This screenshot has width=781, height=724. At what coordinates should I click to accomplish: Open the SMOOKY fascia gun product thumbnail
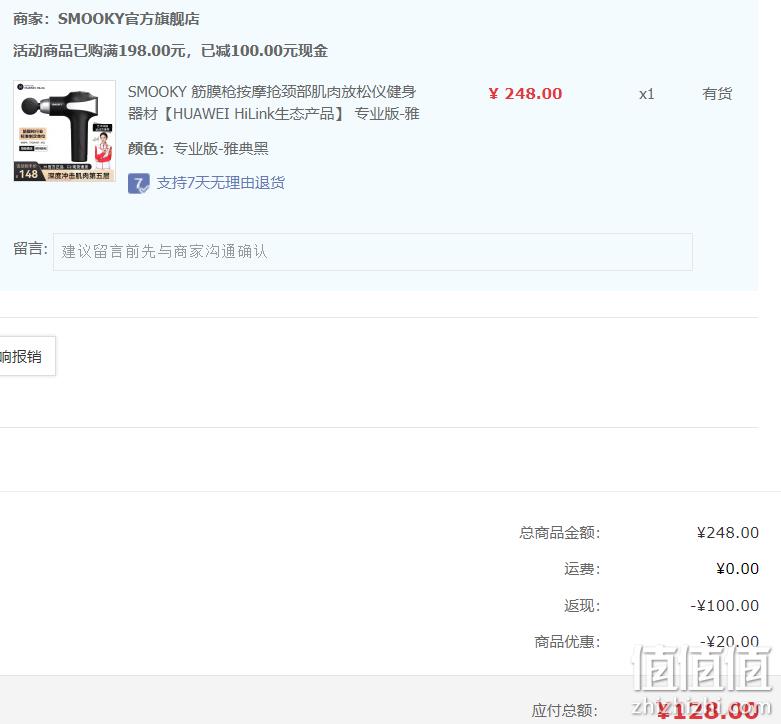[x=65, y=131]
